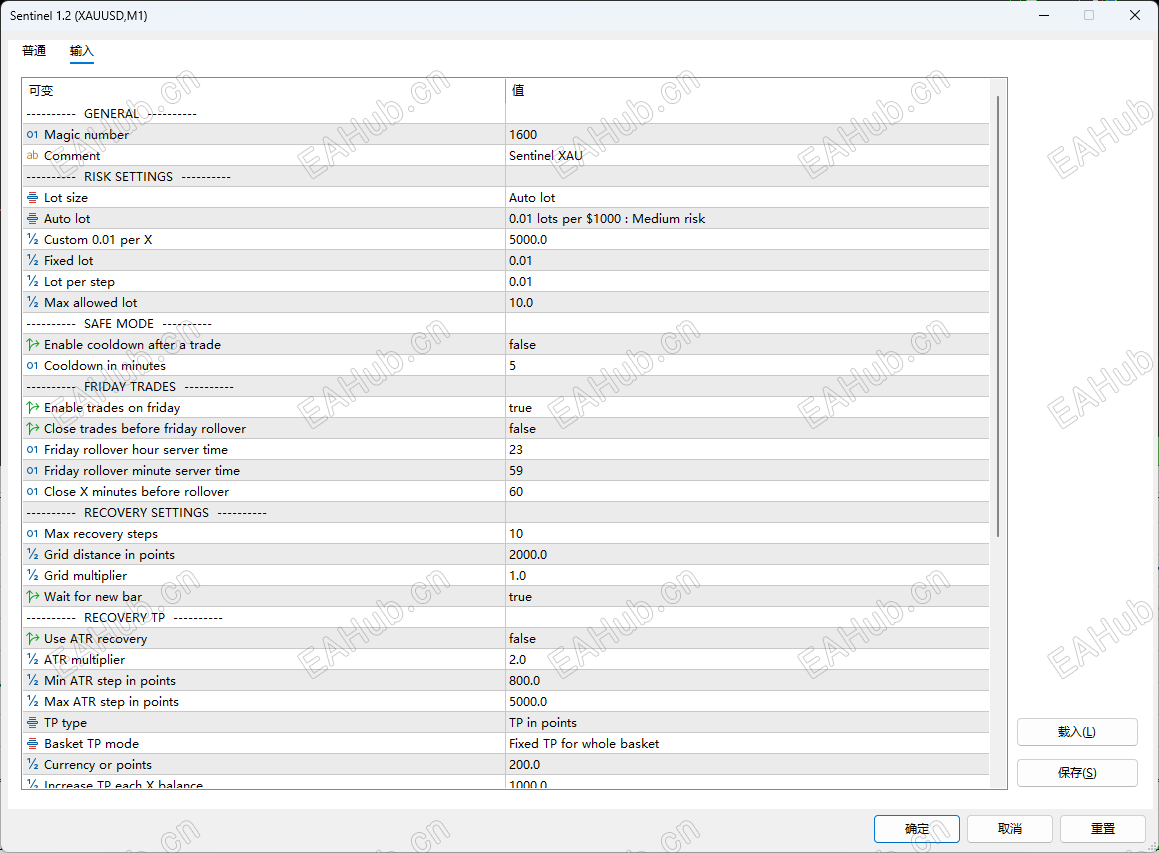
Task: Click the 重置 button
Action: [x=1103, y=829]
